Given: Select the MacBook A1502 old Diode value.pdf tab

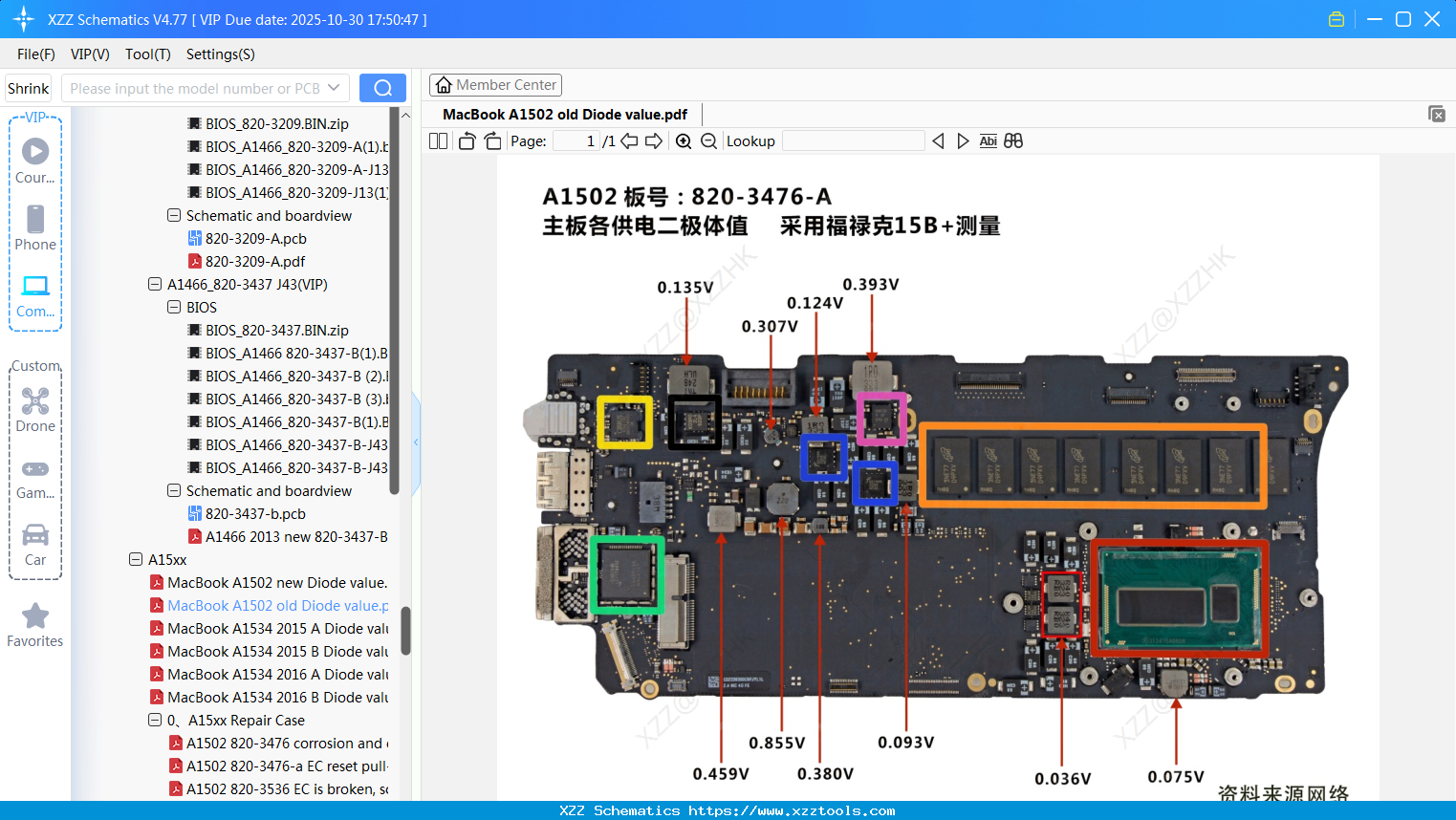Looking at the screenshot, I should pyautogui.click(x=565, y=115).
